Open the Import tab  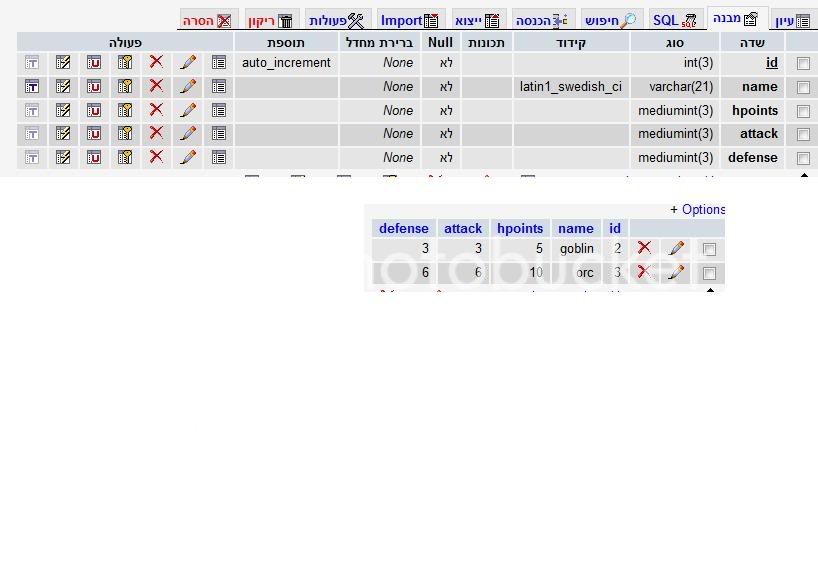(410, 20)
